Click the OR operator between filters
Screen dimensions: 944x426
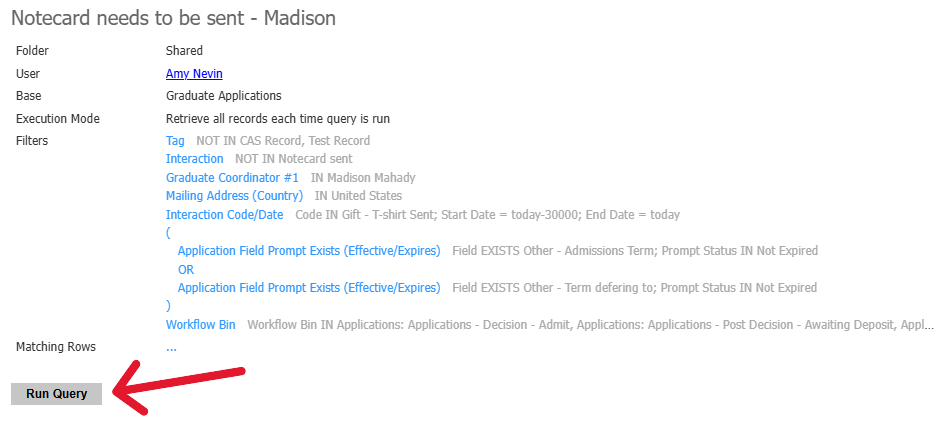click(186, 270)
